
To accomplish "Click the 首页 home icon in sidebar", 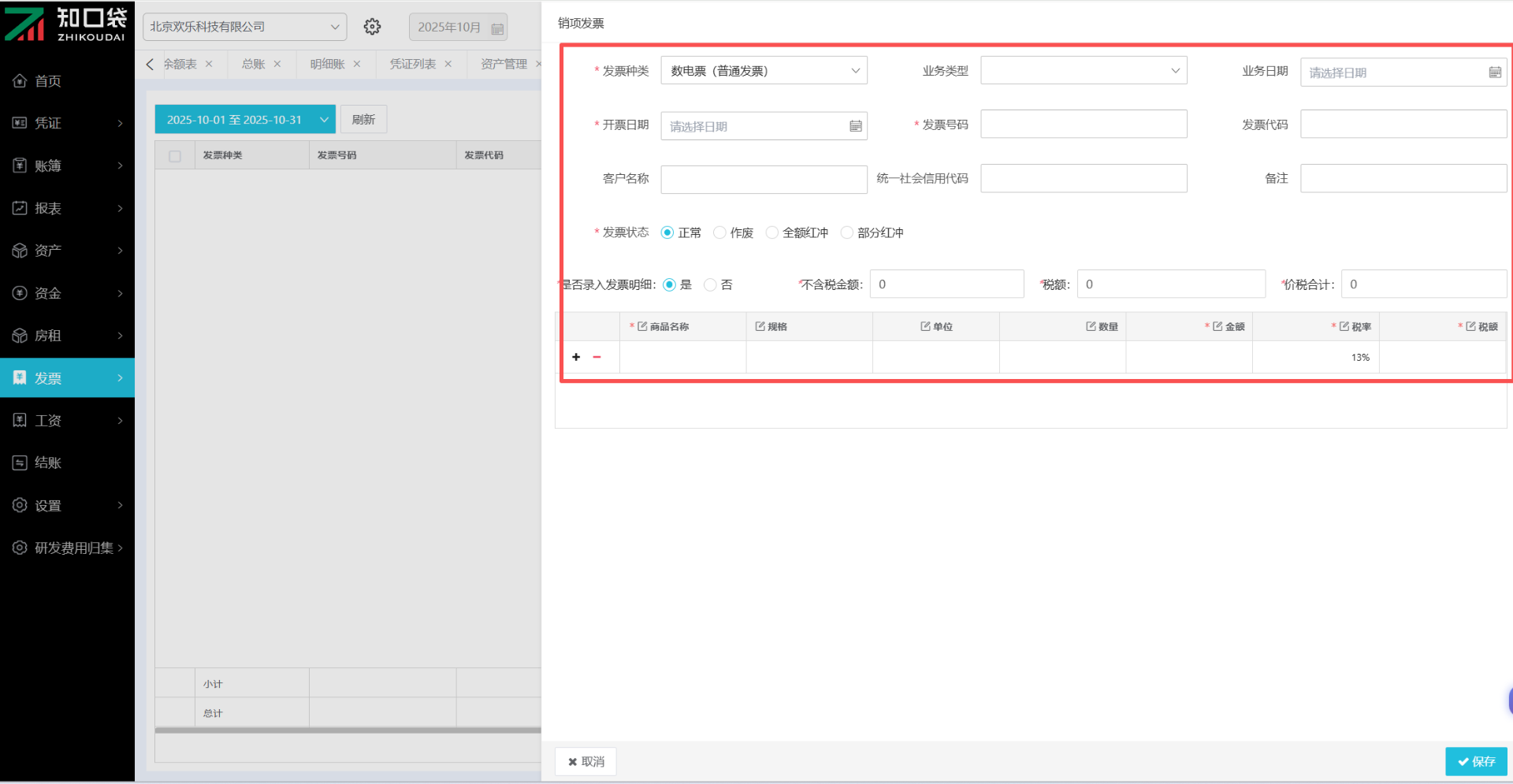I will 20,80.
